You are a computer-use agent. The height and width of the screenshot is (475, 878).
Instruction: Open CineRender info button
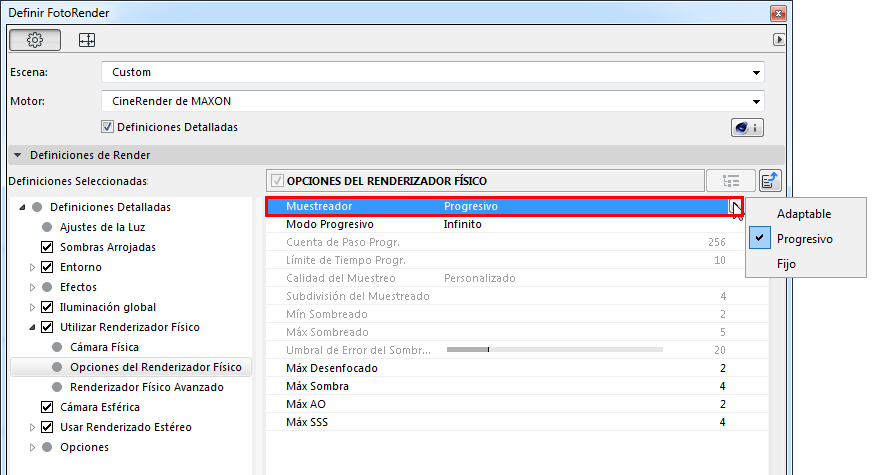coord(747,128)
